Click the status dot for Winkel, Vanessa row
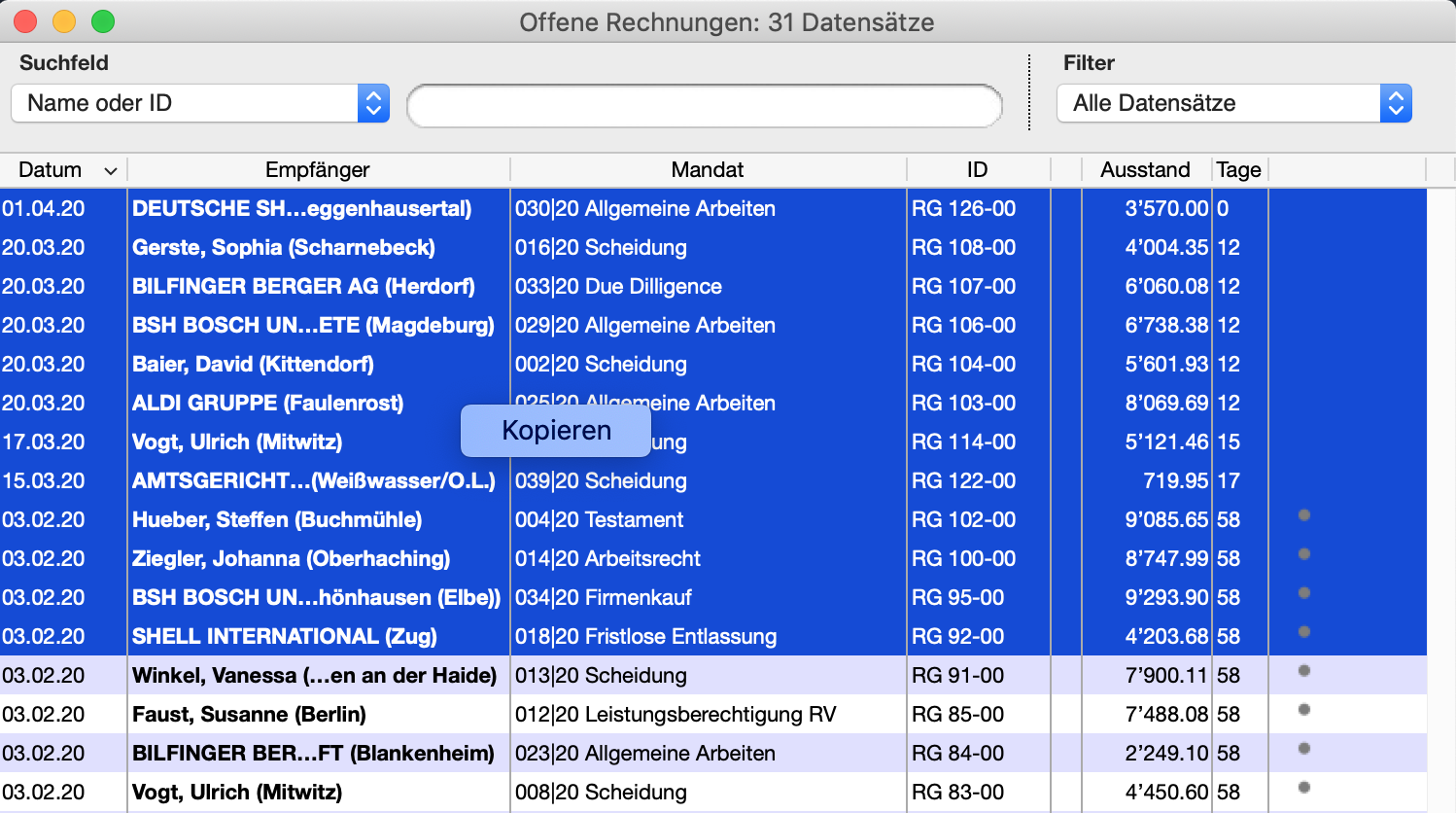Image resolution: width=1456 pixels, height=813 pixels. 1304,671
